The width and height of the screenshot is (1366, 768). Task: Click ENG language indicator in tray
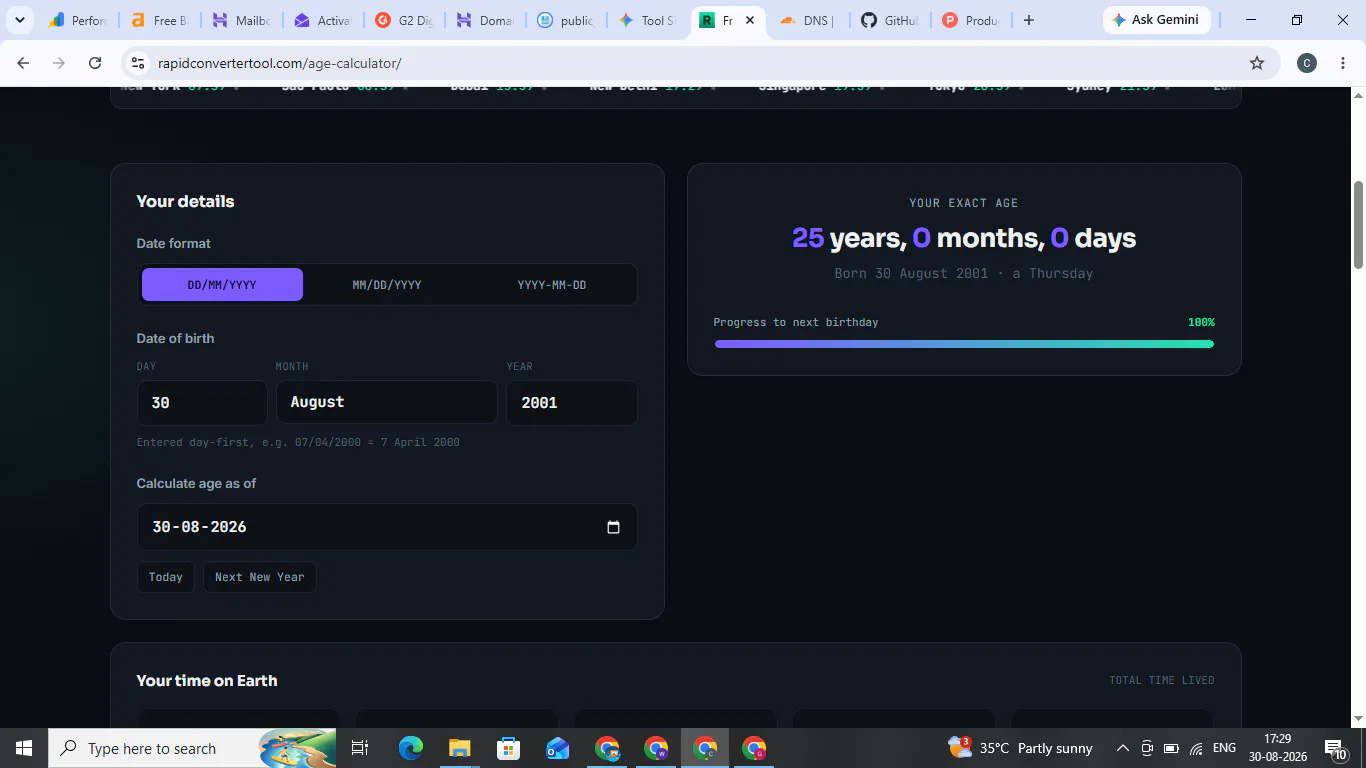click(1224, 748)
